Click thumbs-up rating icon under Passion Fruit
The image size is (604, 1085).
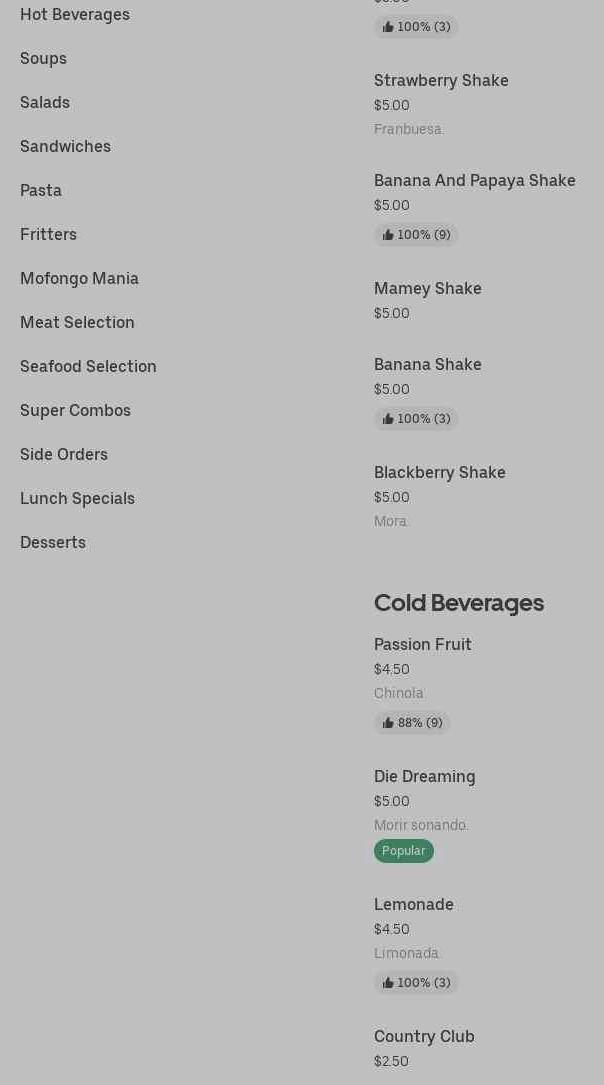click(388, 723)
